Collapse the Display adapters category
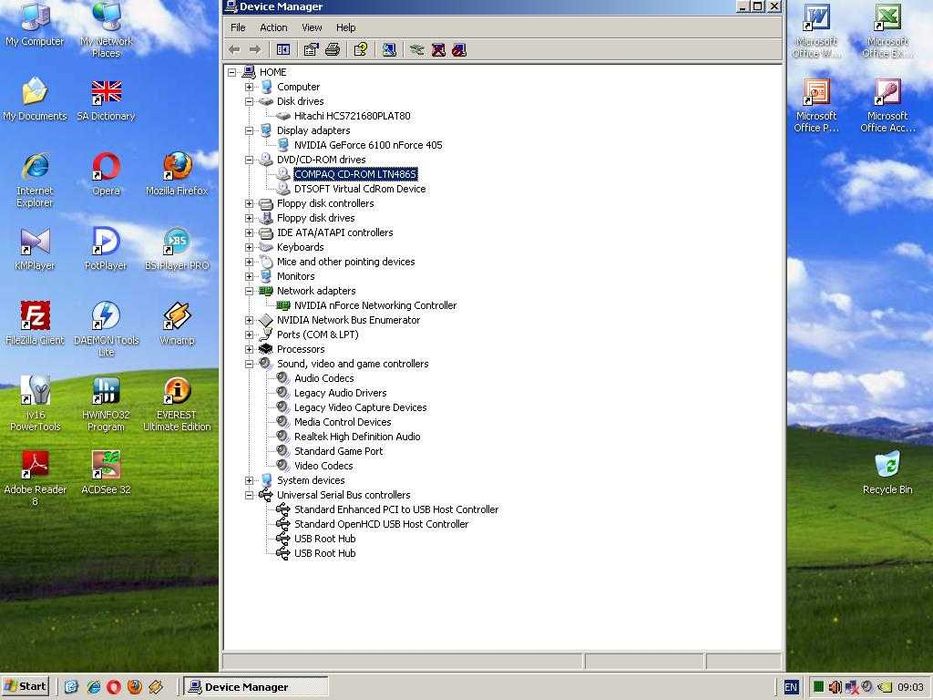 [x=249, y=130]
